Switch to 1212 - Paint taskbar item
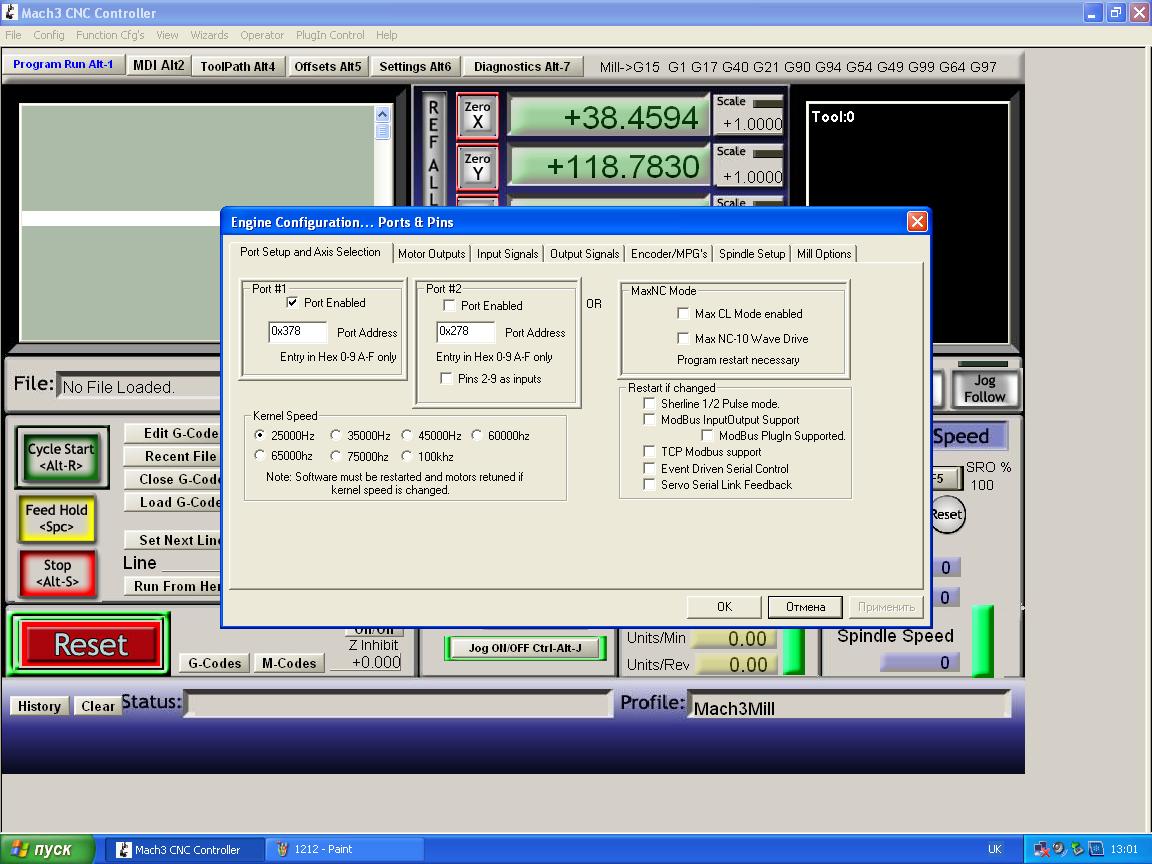This screenshot has width=1152, height=864. tap(344, 849)
